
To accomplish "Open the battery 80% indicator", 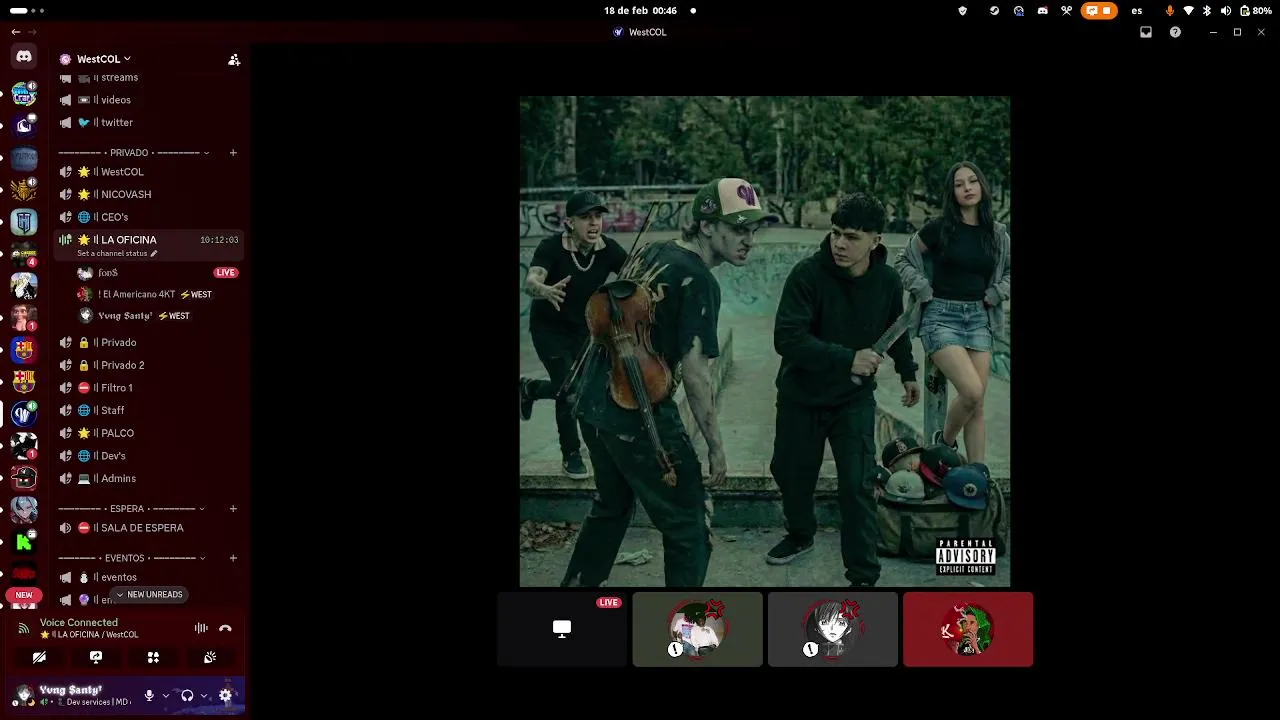I will 1255,11.
